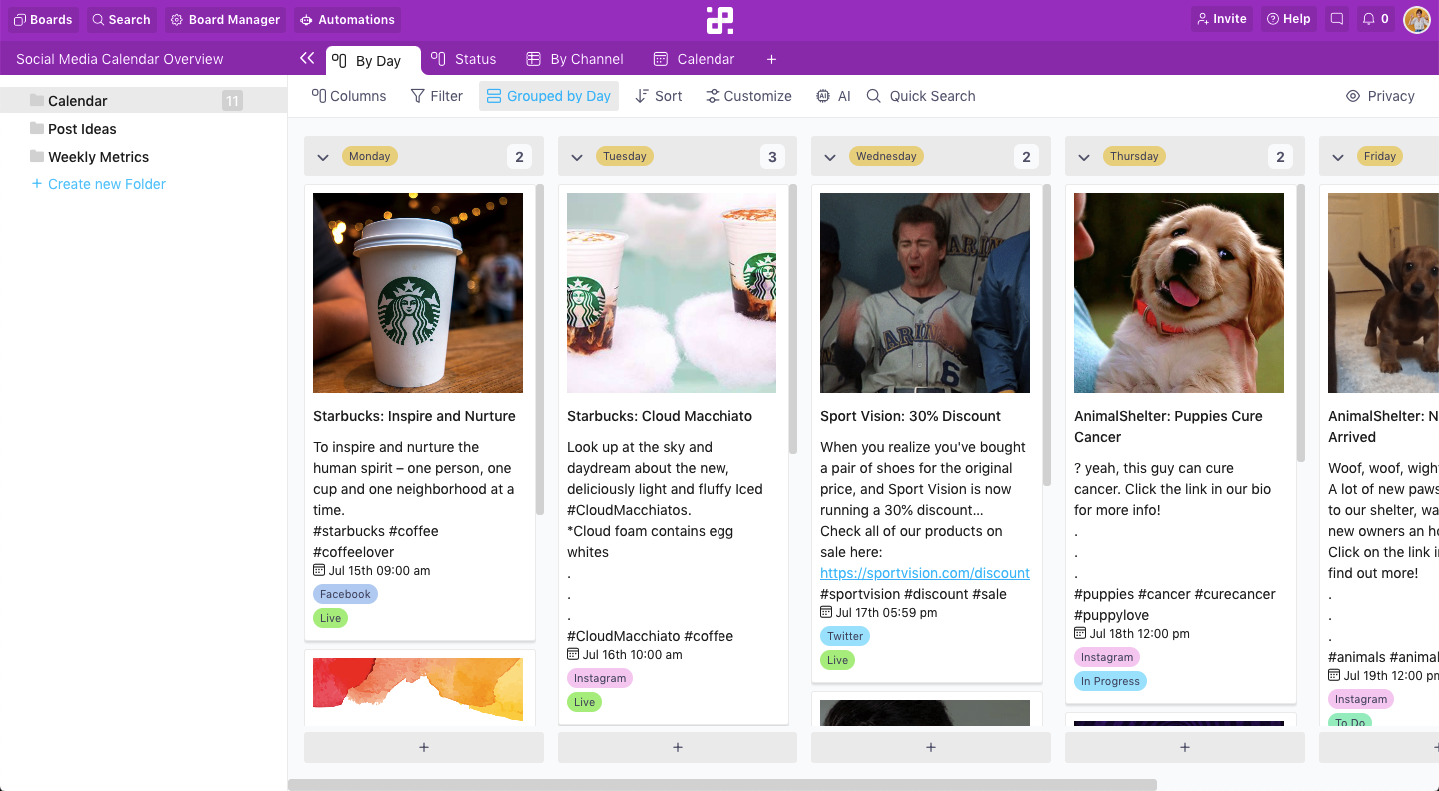Collapse the Wednesday column group
Screen dimensions: 1439x791
coord(830,157)
